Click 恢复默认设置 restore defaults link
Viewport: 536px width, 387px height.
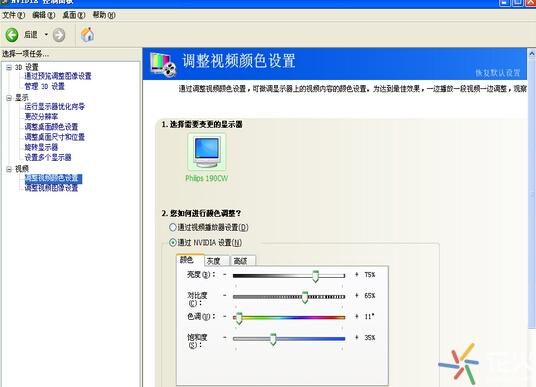pyautogui.click(x=498, y=73)
